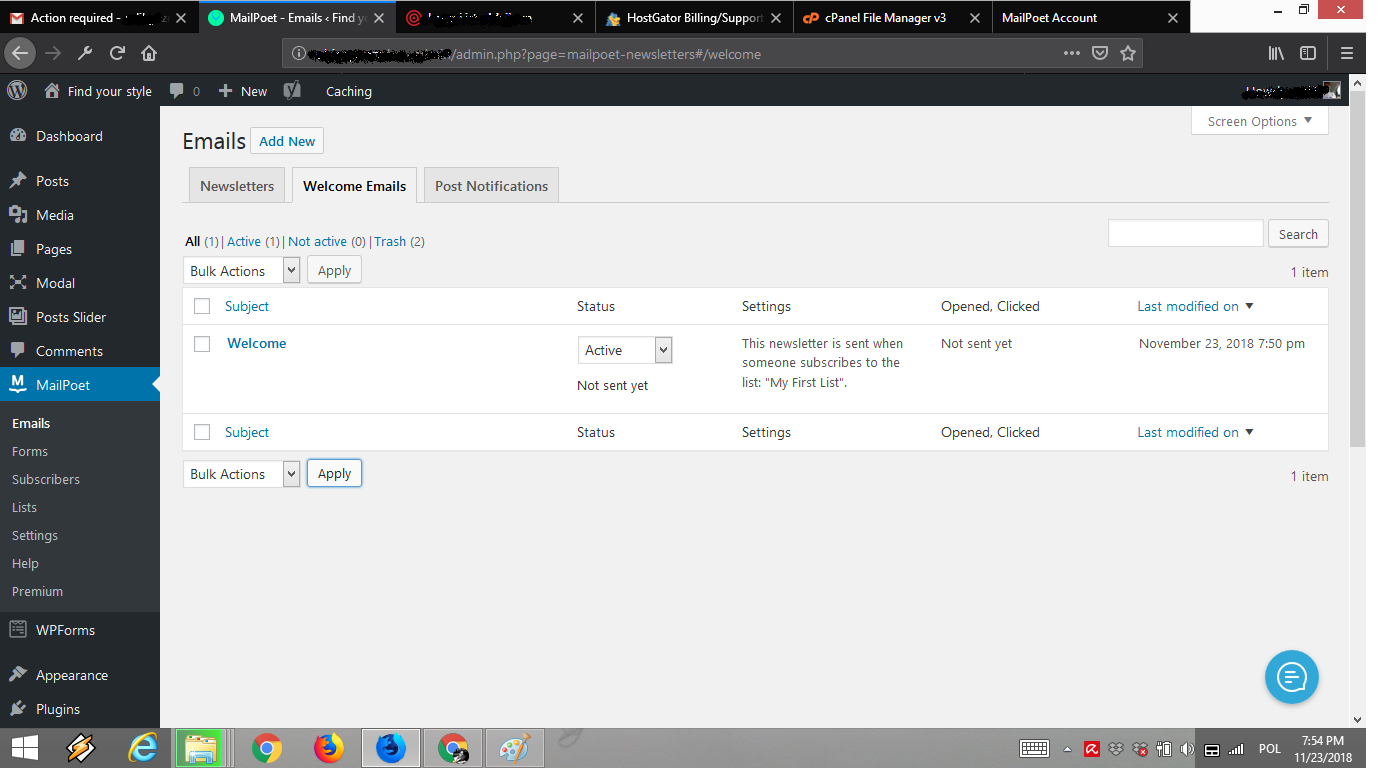Check the select-all box in table footer
Screen dimensions: 1388x768
202,432
